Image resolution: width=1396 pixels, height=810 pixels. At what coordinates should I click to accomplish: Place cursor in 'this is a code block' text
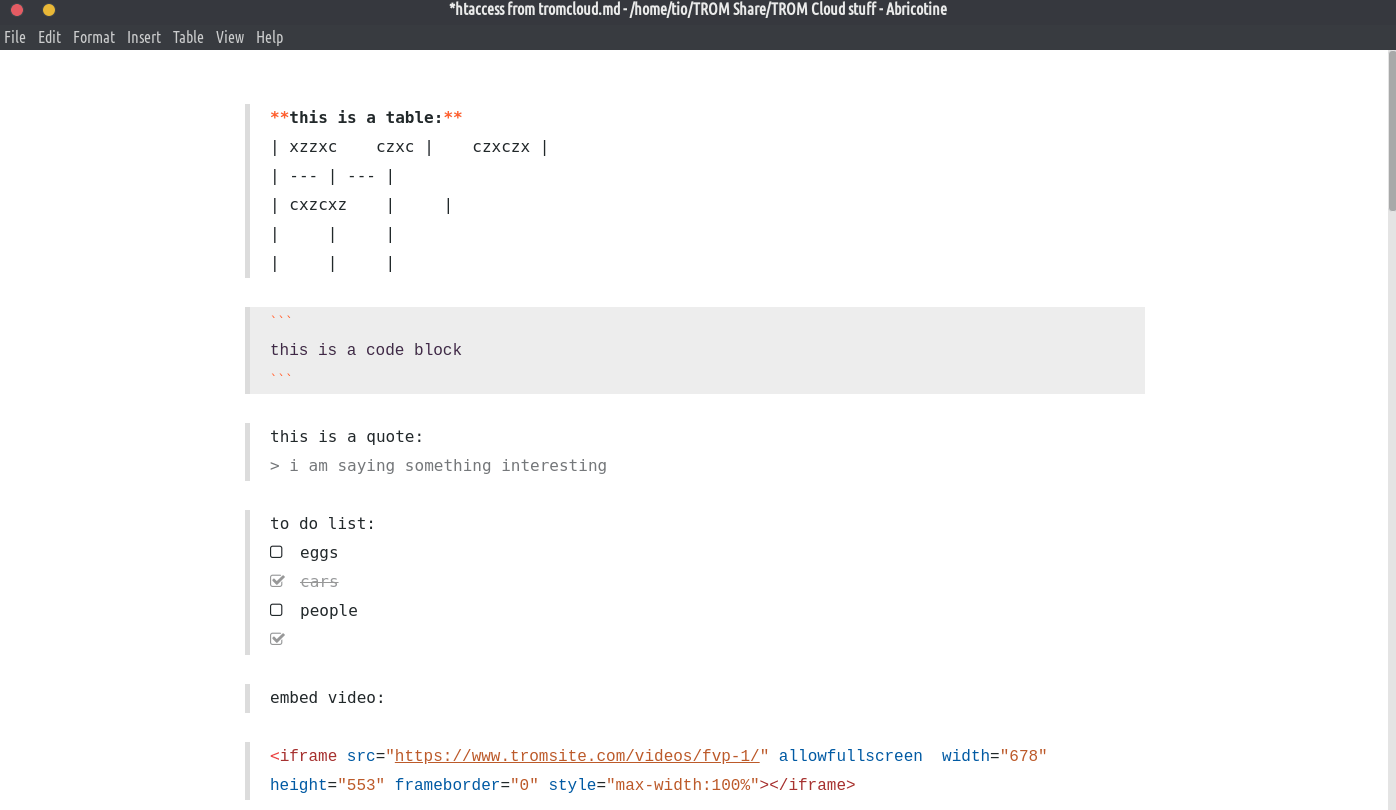(365, 350)
